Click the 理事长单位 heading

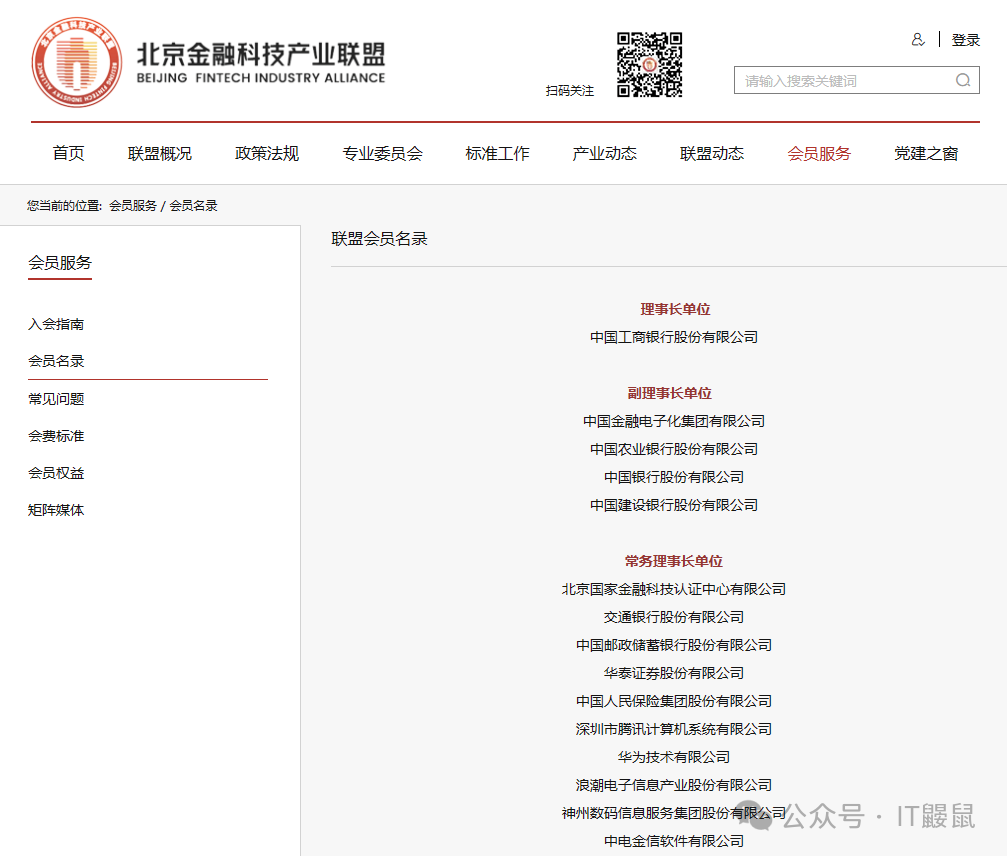(675, 310)
